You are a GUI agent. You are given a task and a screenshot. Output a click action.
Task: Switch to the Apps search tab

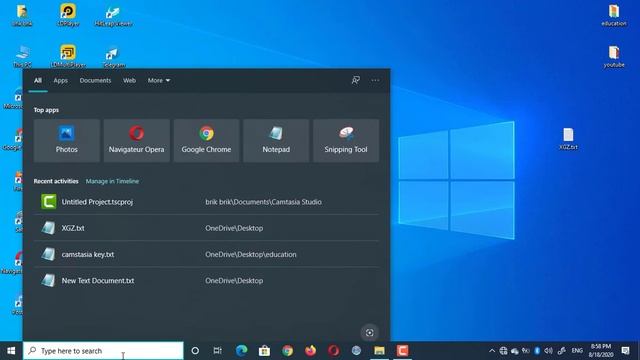tap(60, 80)
